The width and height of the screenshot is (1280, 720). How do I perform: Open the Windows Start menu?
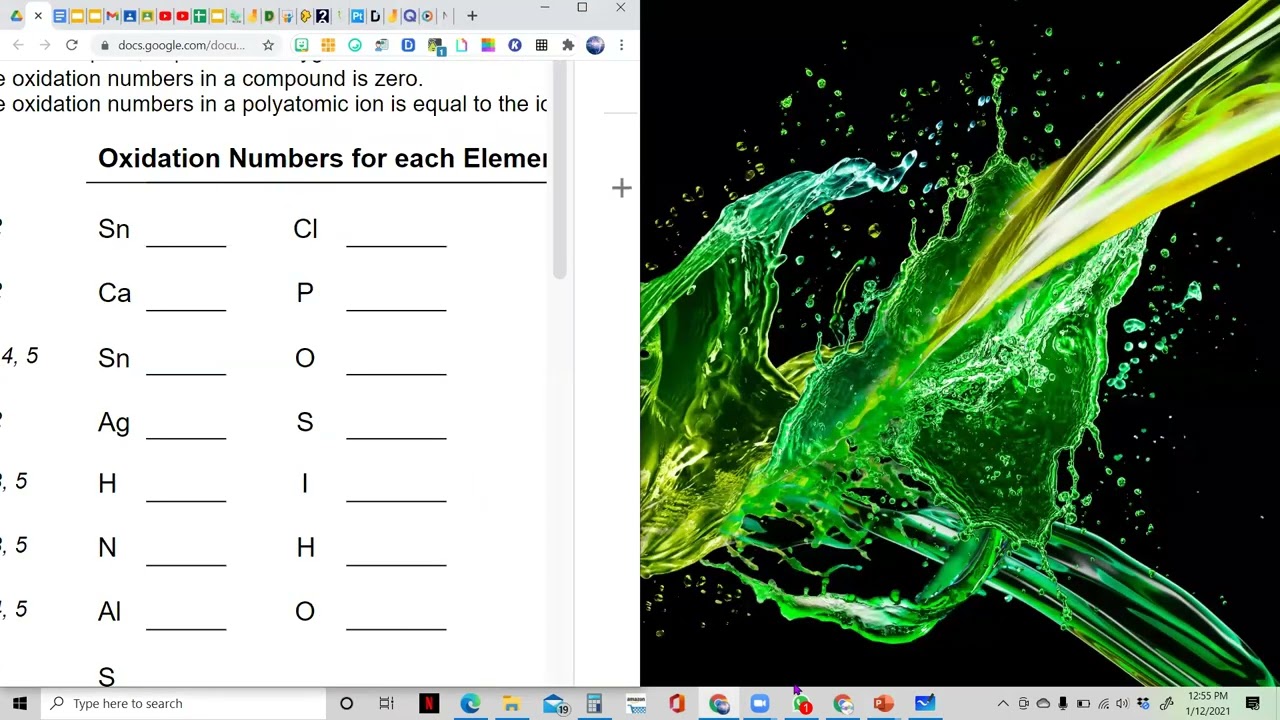coord(19,703)
